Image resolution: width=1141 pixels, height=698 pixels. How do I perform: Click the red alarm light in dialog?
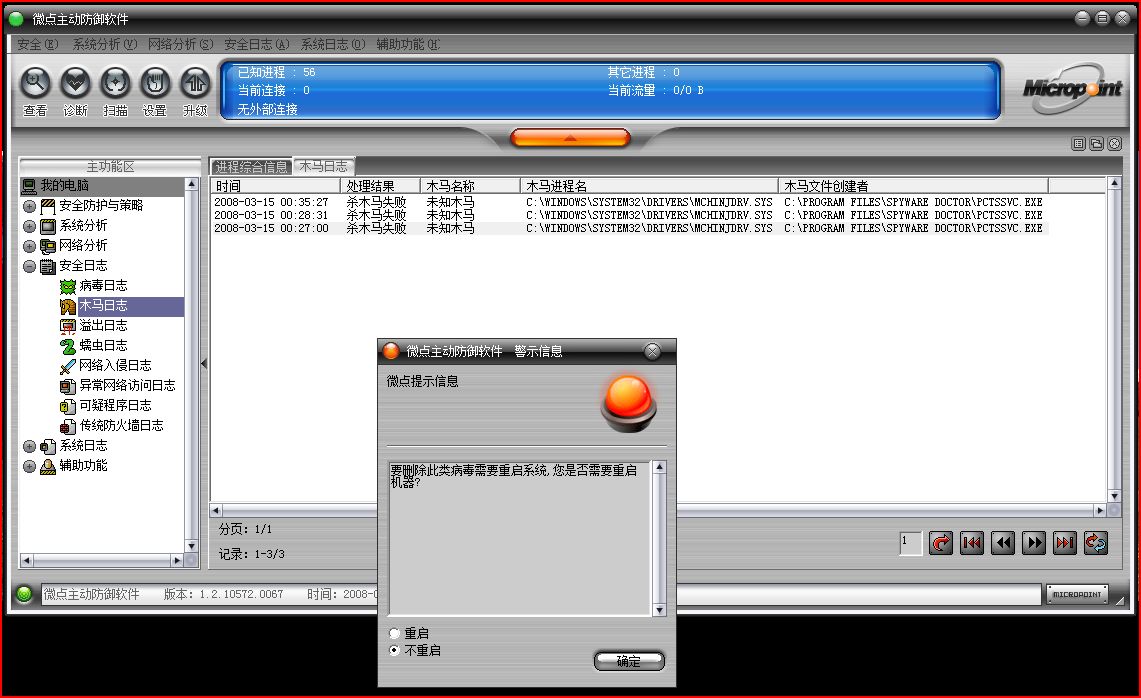(629, 403)
